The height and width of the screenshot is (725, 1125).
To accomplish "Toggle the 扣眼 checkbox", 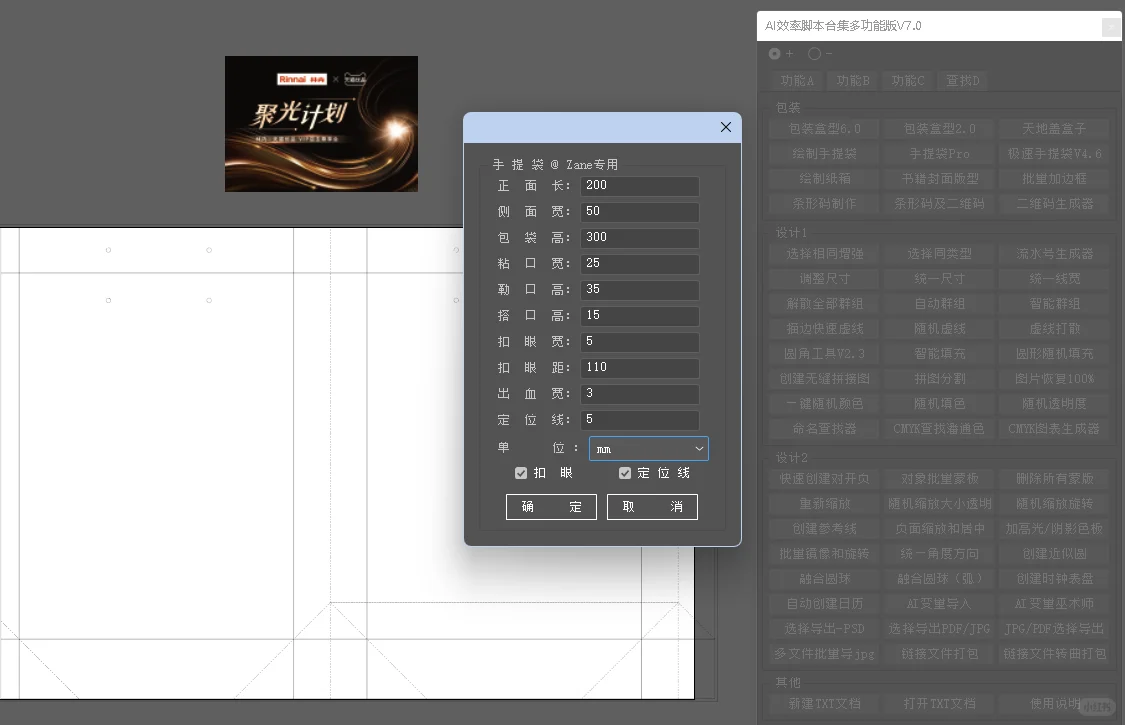I will pos(521,473).
